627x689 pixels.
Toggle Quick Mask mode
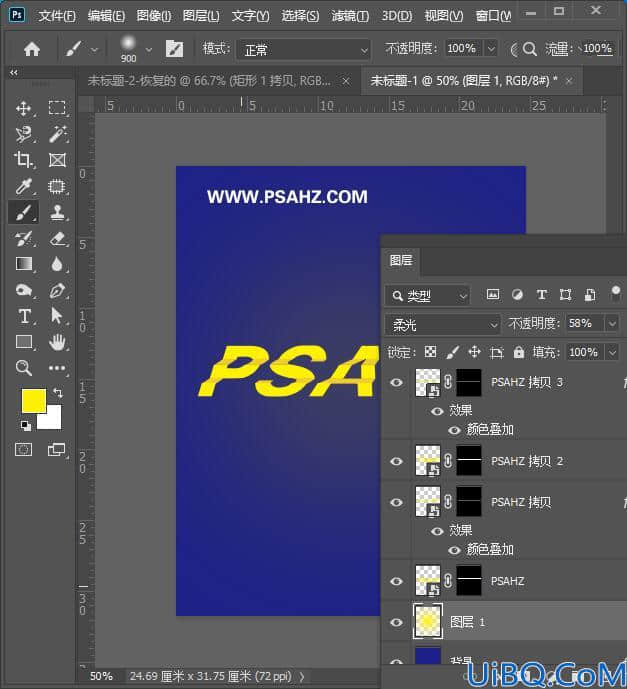coord(23,450)
